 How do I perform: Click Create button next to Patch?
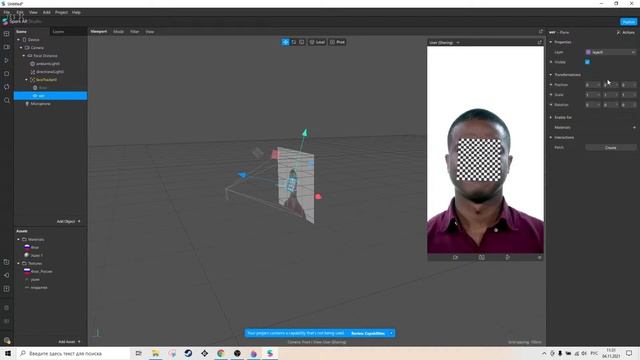coord(611,147)
